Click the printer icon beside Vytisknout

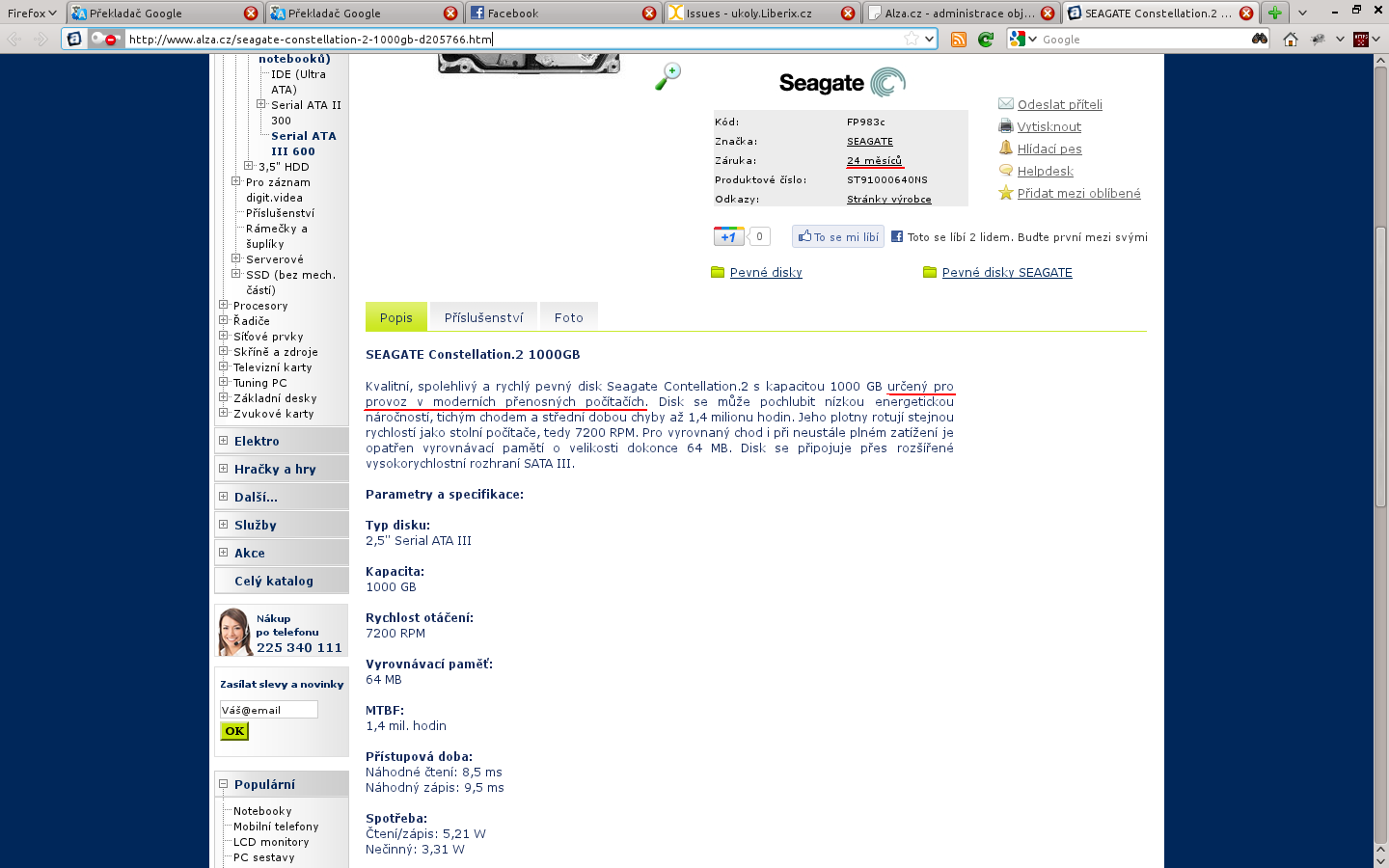[1006, 125]
